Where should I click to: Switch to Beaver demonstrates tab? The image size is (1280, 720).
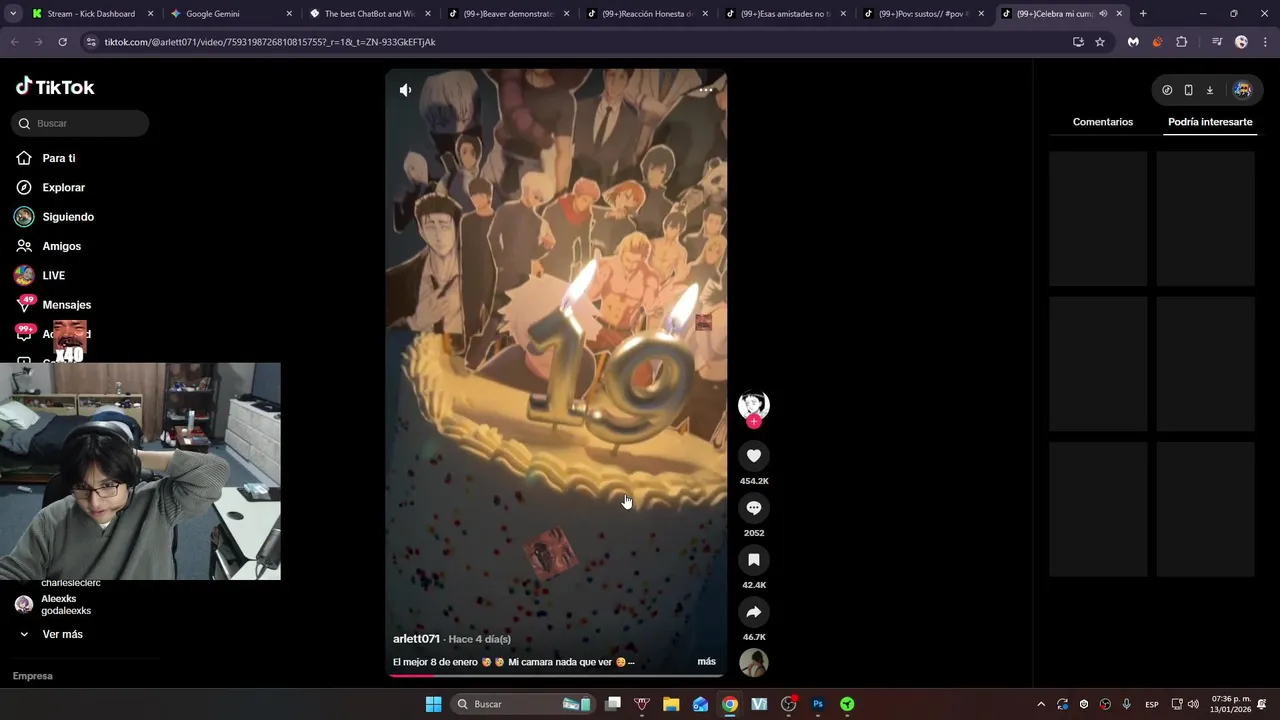[508, 14]
